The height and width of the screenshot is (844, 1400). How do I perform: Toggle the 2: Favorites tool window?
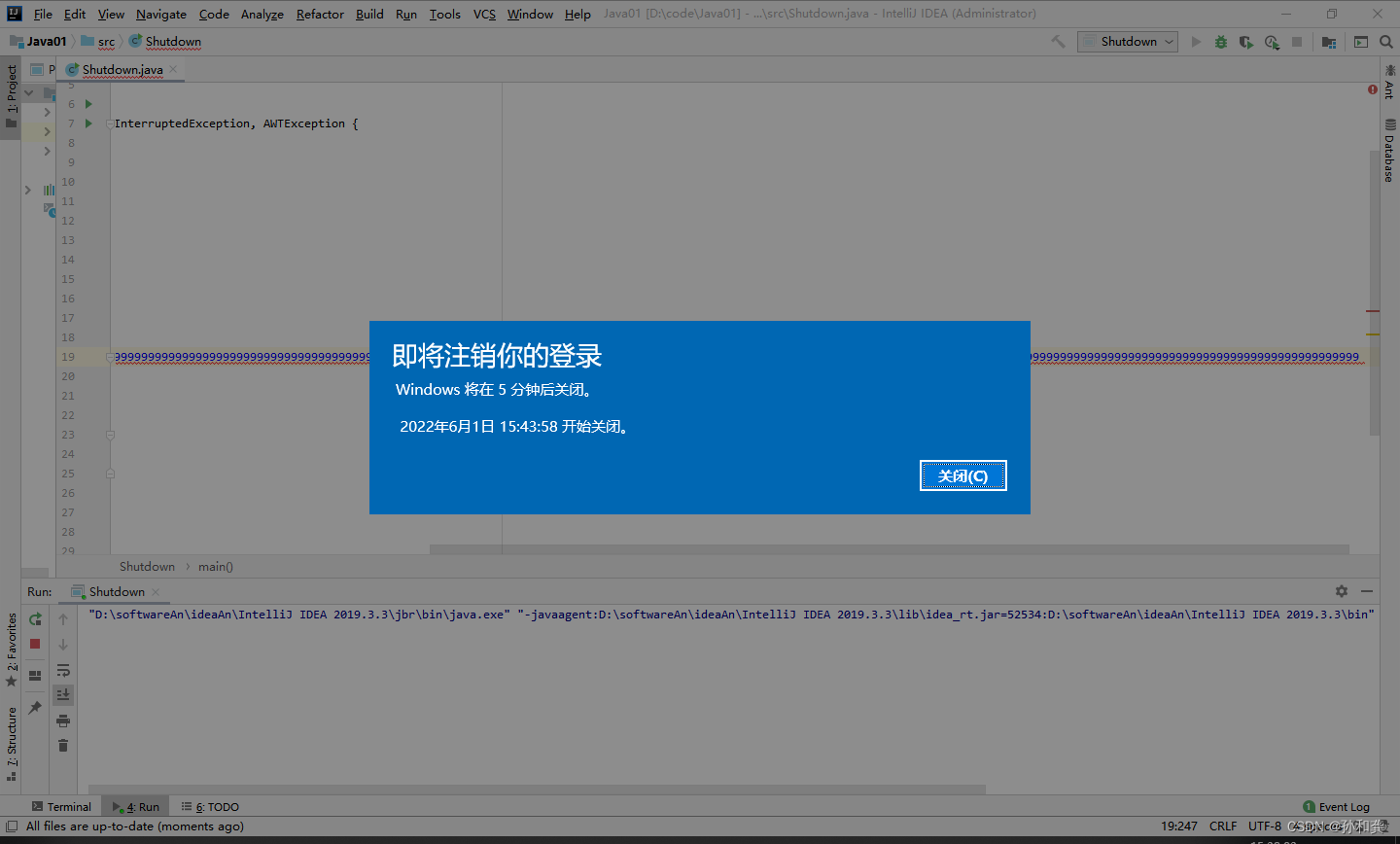11,650
